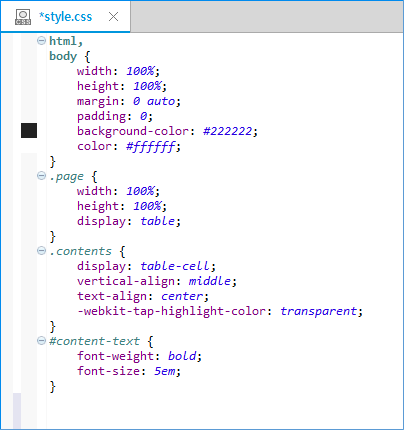
Task: Click the 'vertical-align: middle' line
Action: pyautogui.click(x=157, y=281)
